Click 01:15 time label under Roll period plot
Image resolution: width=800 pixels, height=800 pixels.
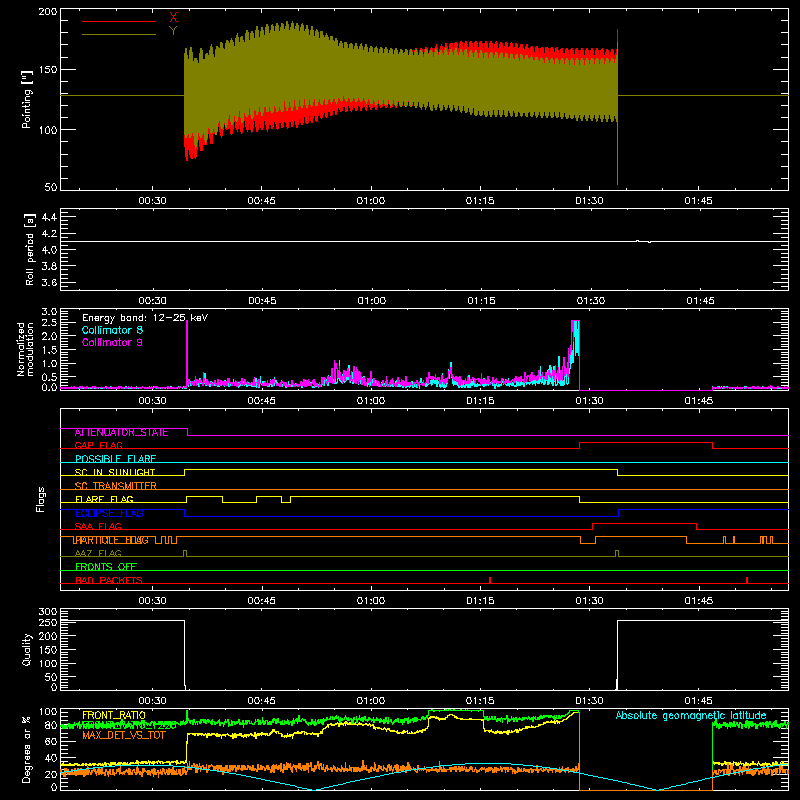(x=481, y=301)
